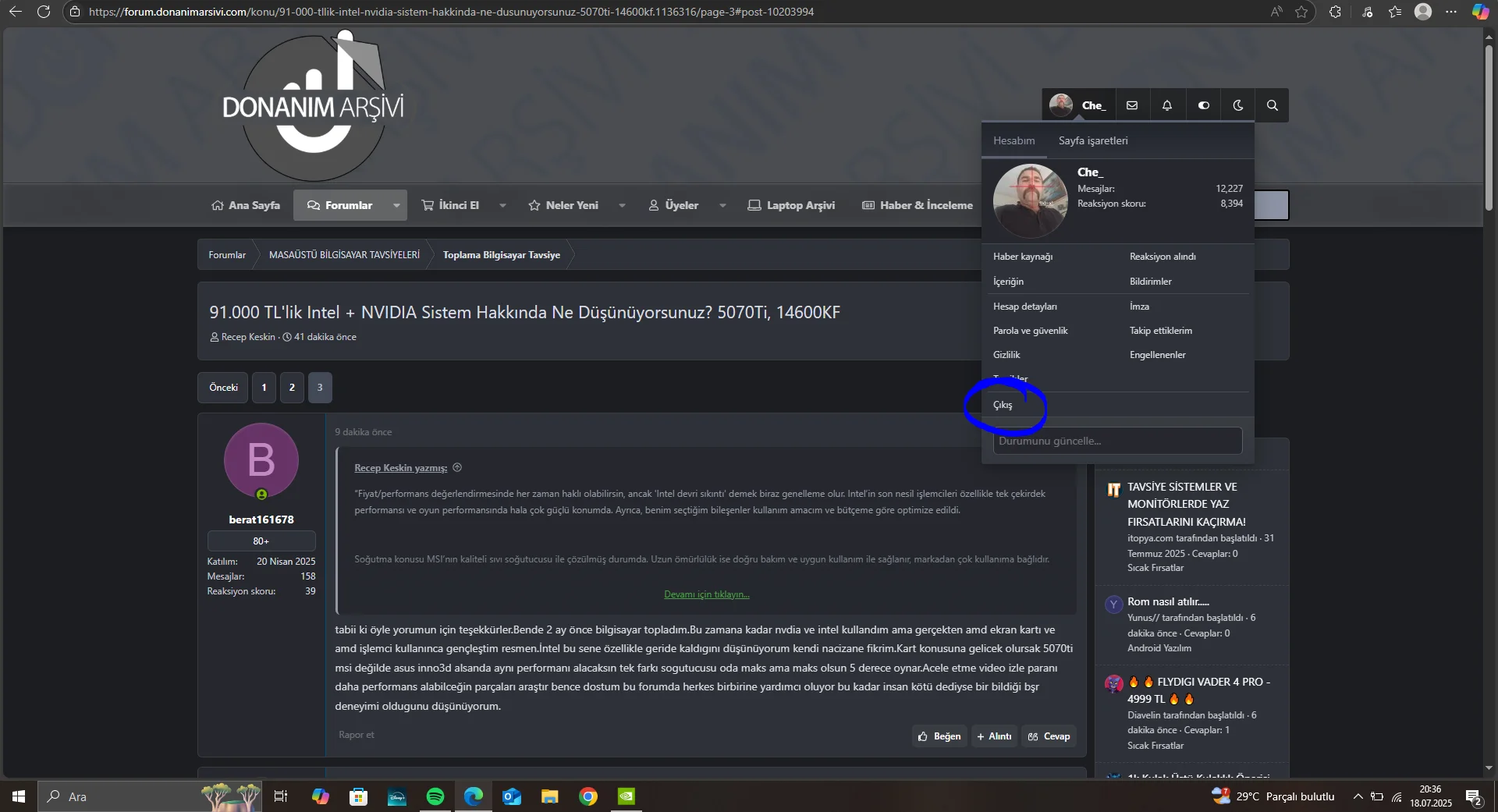The width and height of the screenshot is (1498, 812).
Task: Open Edge favorites list icon
Action: click(1395, 12)
